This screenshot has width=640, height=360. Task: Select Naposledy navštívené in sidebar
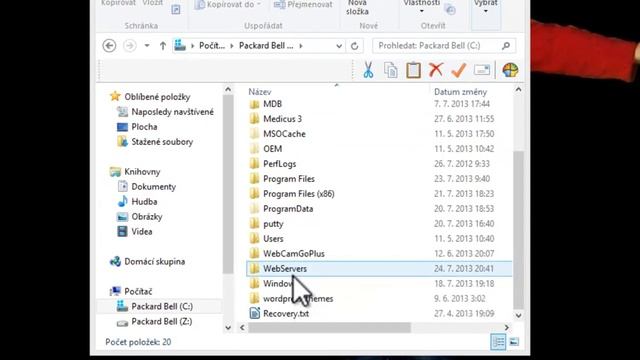click(x=165, y=112)
